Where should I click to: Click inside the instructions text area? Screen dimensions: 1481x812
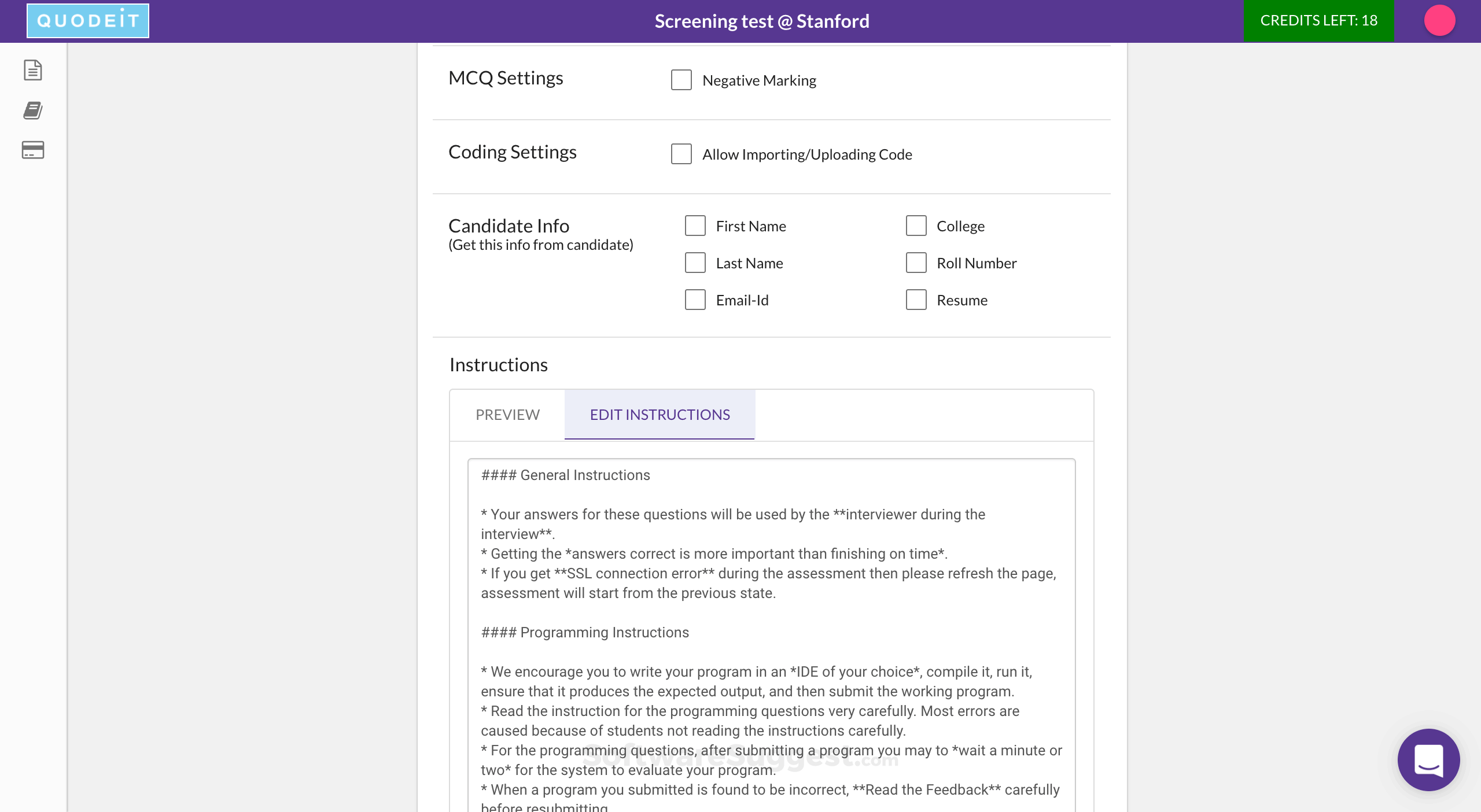(771, 613)
